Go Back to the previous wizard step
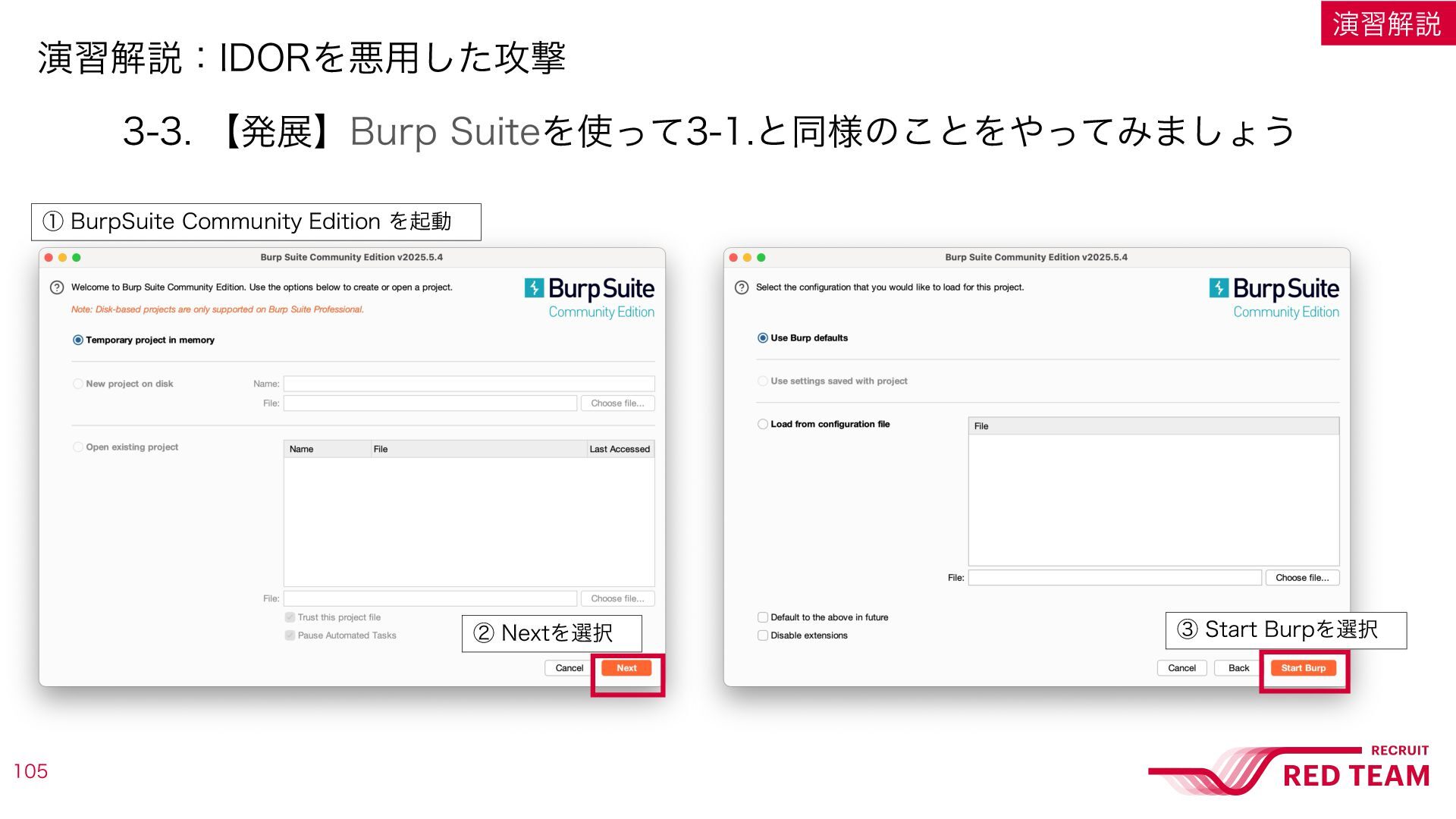Screen dimensions: 1456x819 1238,668
